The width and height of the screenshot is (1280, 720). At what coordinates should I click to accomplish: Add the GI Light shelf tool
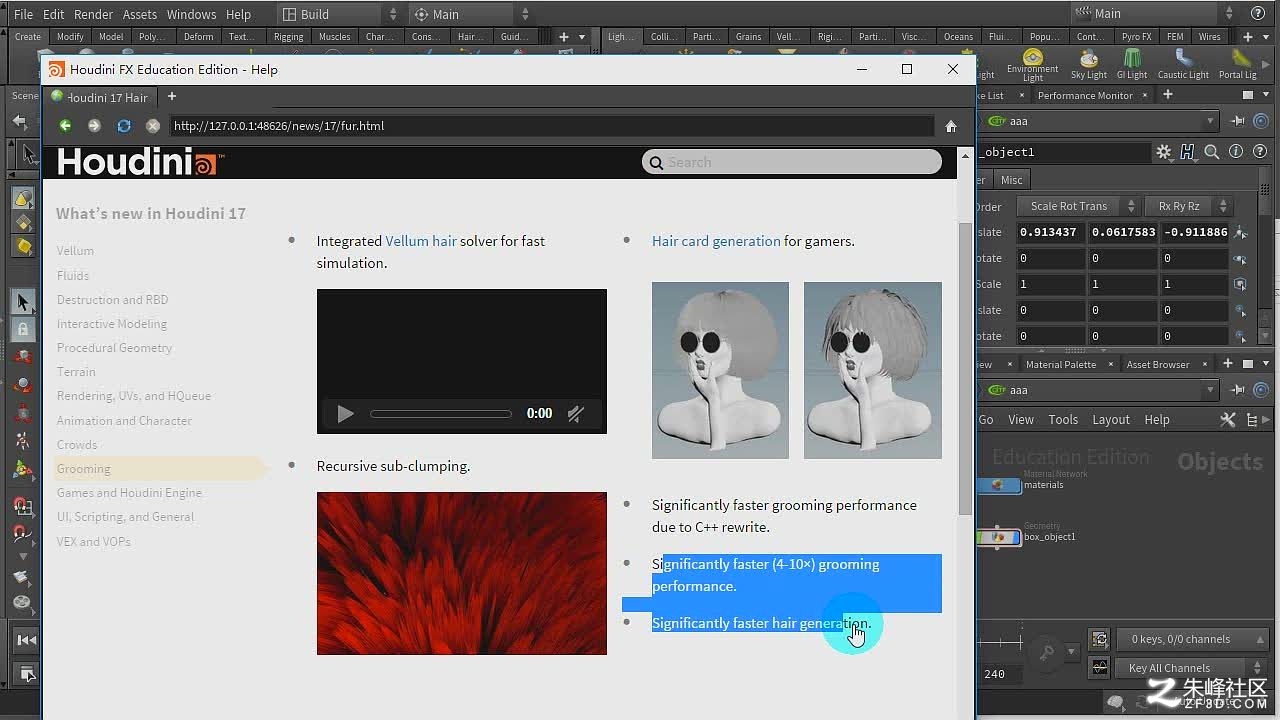point(1132,66)
